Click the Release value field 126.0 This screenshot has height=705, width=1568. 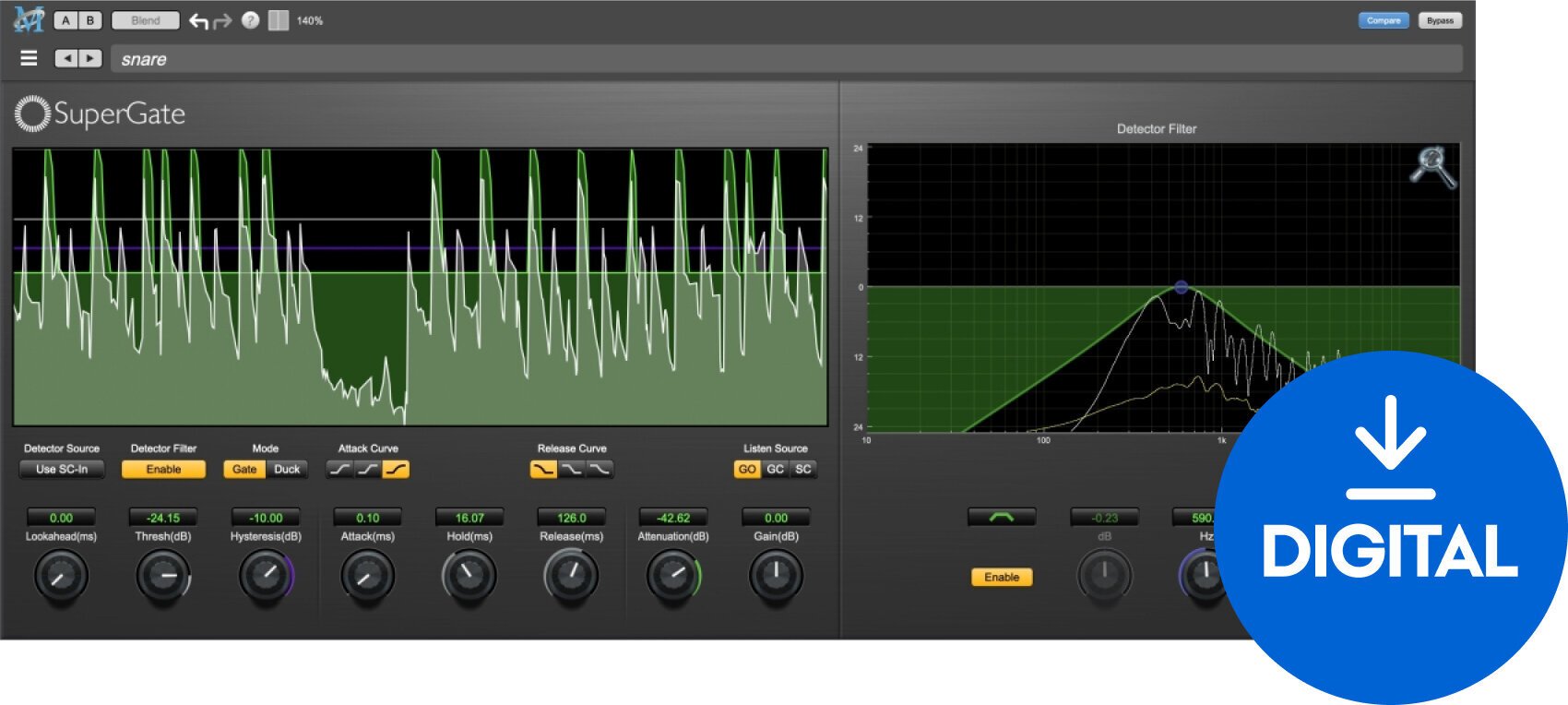click(x=572, y=518)
